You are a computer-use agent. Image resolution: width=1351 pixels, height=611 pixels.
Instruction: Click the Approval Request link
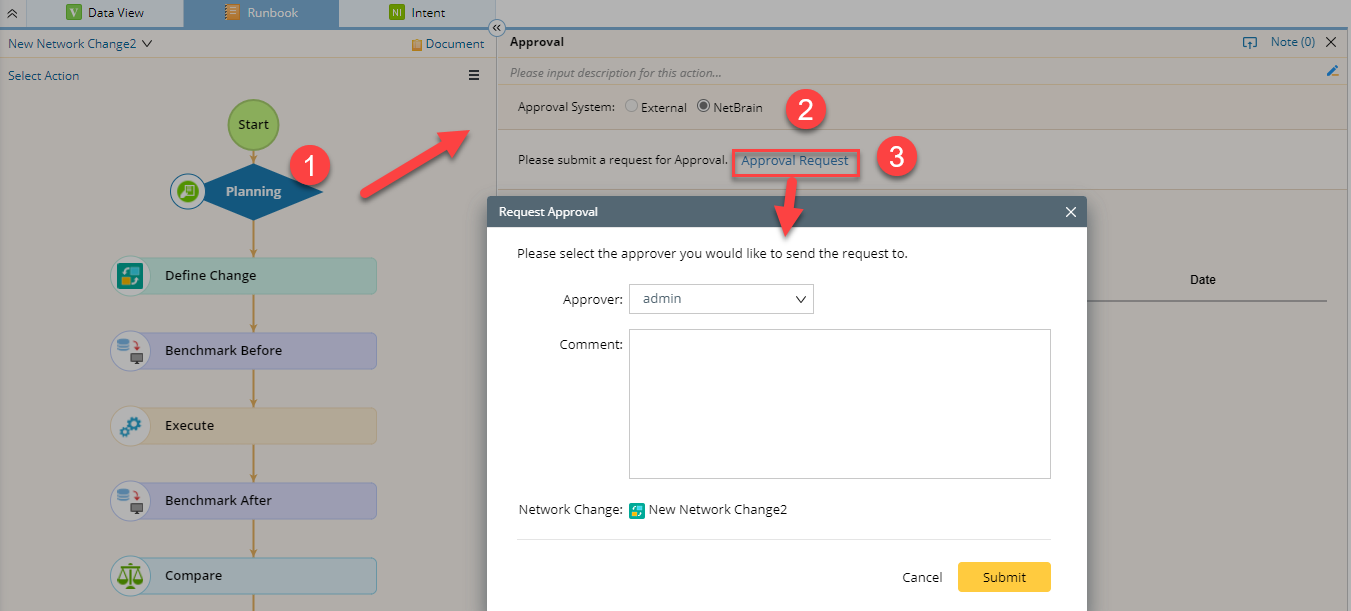point(794,161)
